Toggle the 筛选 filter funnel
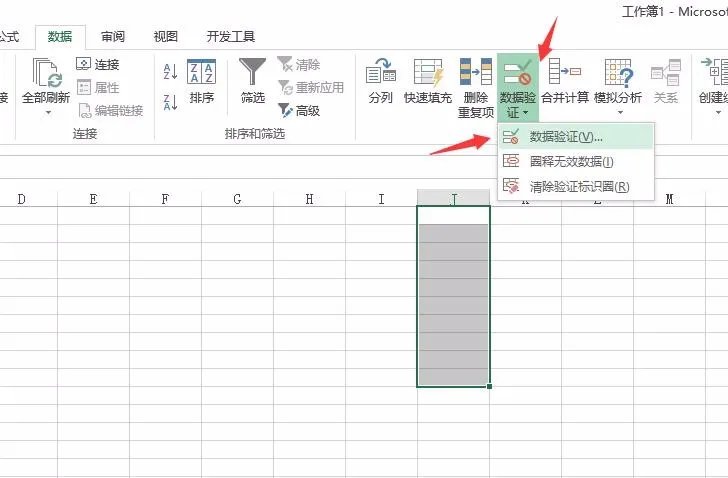 pyautogui.click(x=253, y=71)
